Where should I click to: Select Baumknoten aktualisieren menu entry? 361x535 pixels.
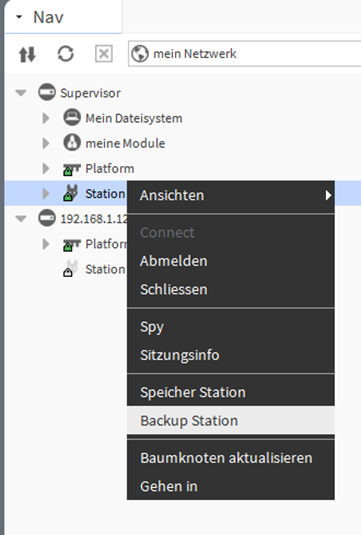pyautogui.click(x=231, y=458)
